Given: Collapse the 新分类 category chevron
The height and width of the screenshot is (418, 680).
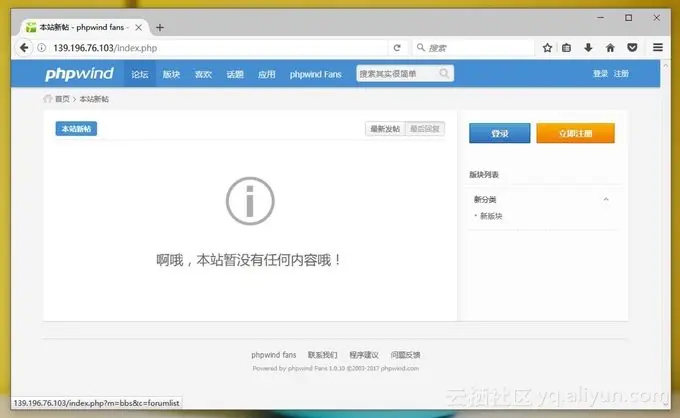Looking at the screenshot, I should tap(606, 199).
